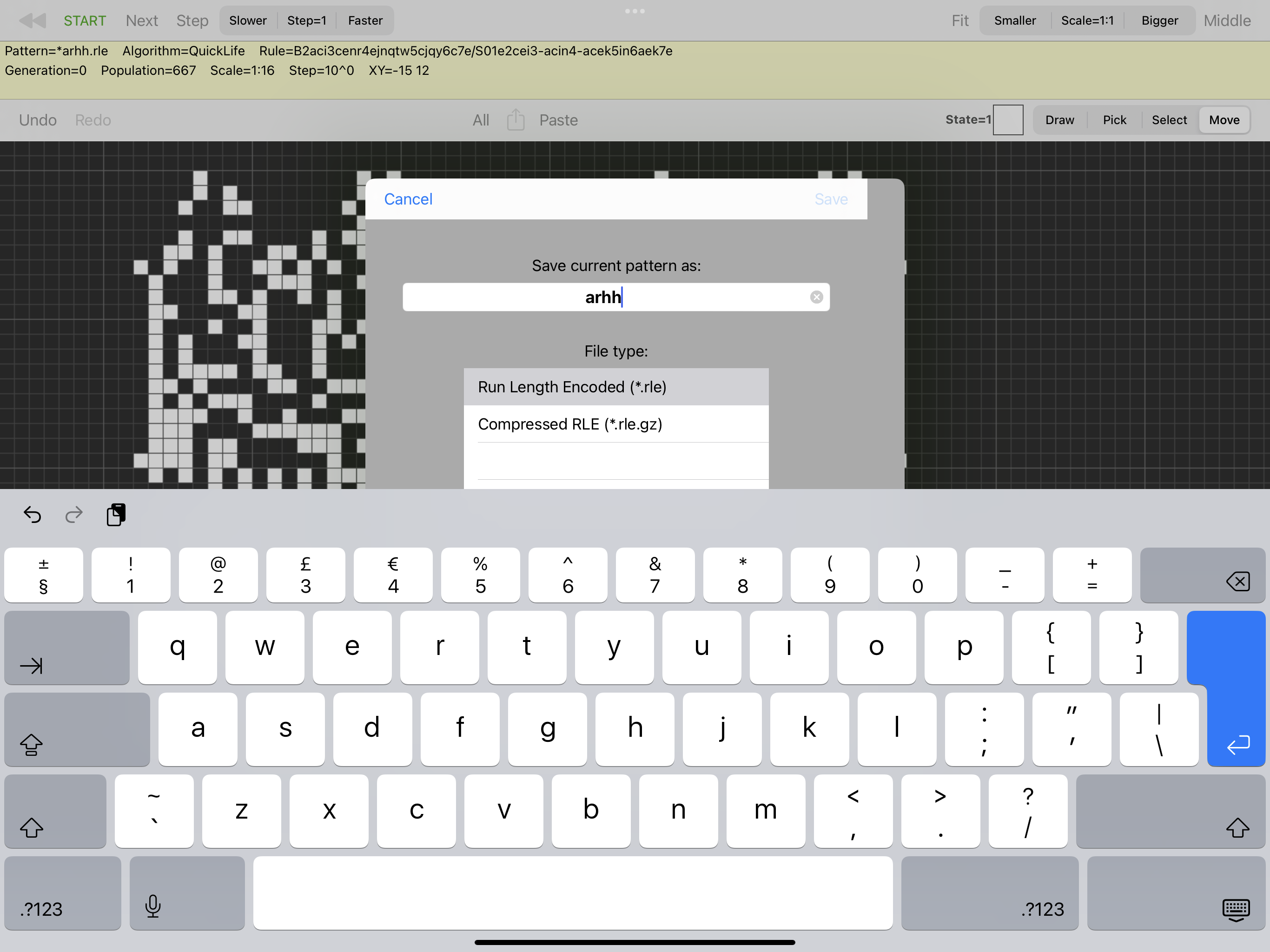Viewport: 1270px width, 952px height.
Task: Cancel the save dialog
Action: point(408,199)
